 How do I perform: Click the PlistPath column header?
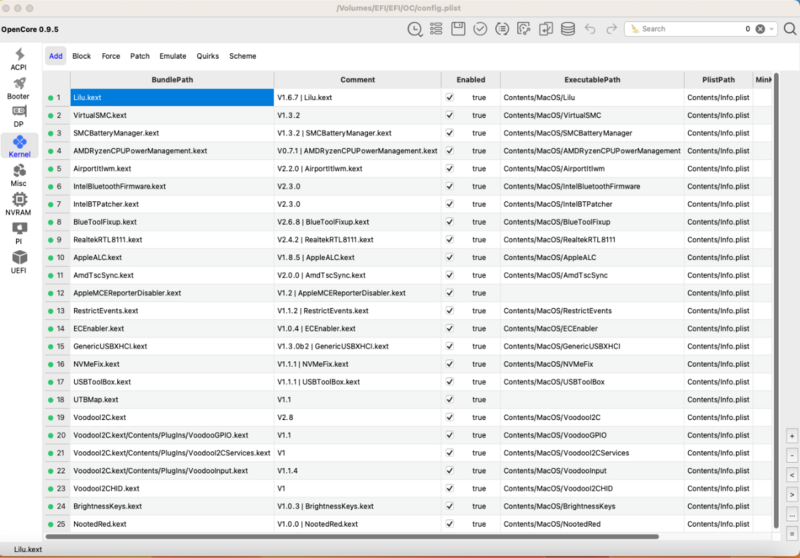coord(718,80)
